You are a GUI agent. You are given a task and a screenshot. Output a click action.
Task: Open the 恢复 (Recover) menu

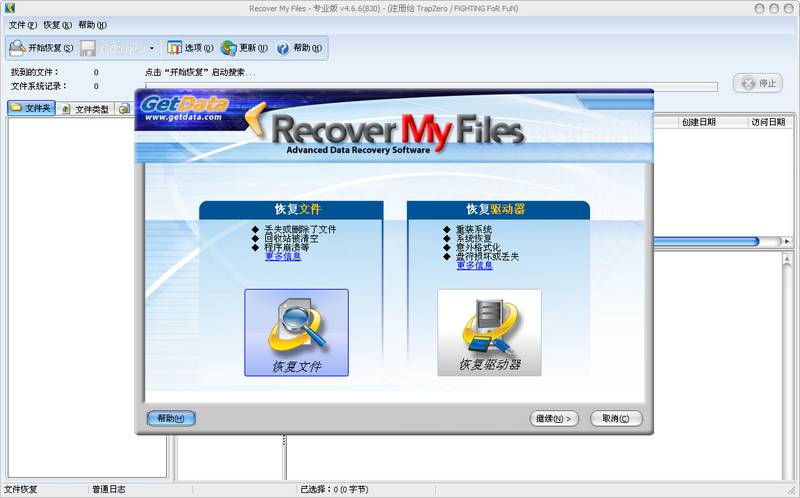point(57,24)
